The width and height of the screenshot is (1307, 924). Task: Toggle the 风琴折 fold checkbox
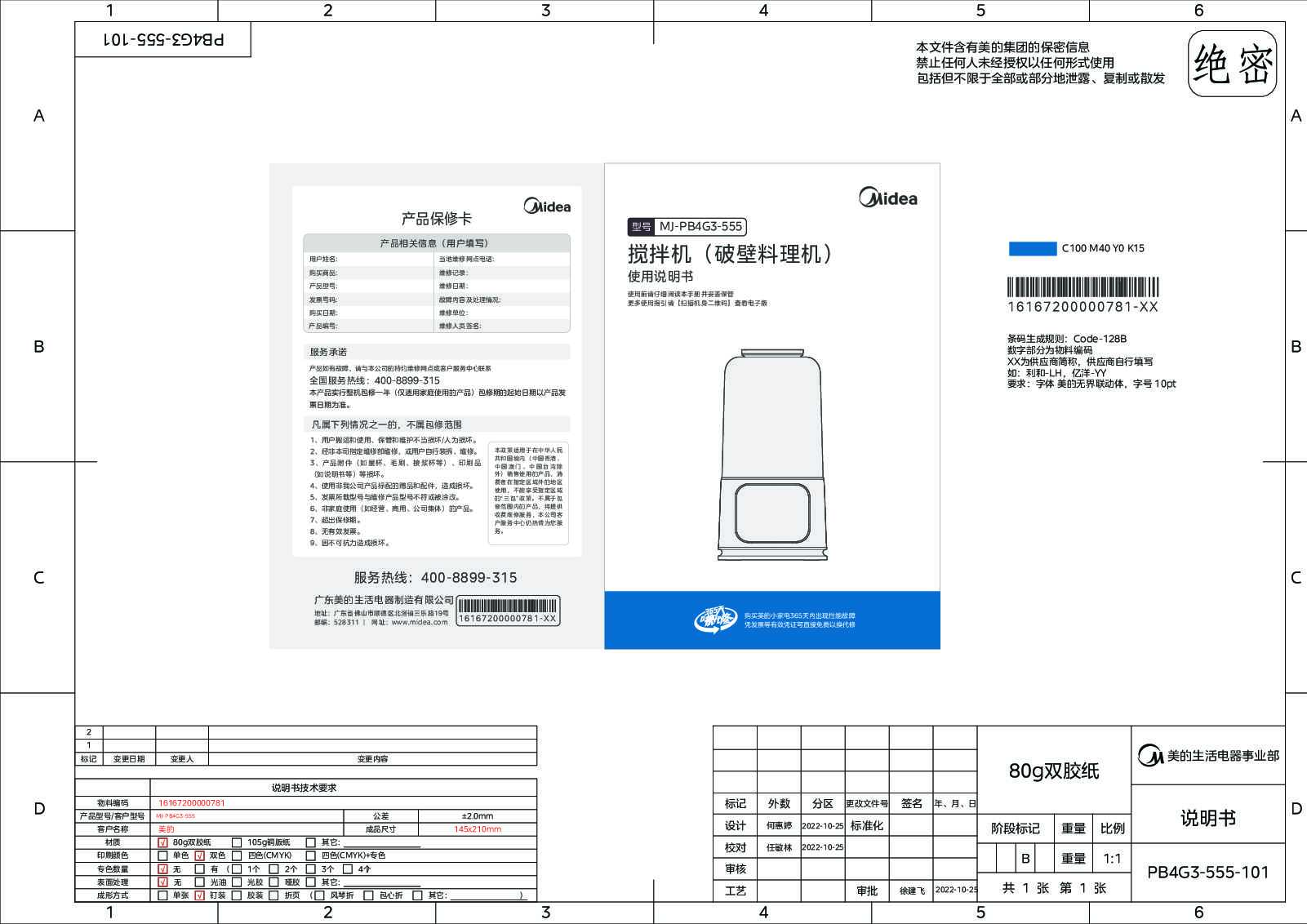point(321,895)
